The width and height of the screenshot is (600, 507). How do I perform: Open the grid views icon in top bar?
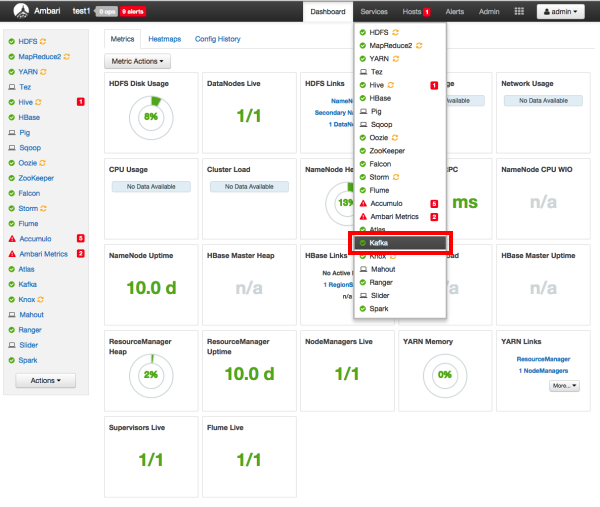519,11
